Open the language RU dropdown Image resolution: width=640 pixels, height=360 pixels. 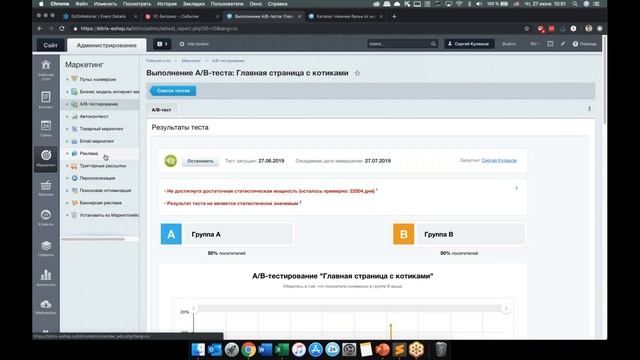pos(534,44)
